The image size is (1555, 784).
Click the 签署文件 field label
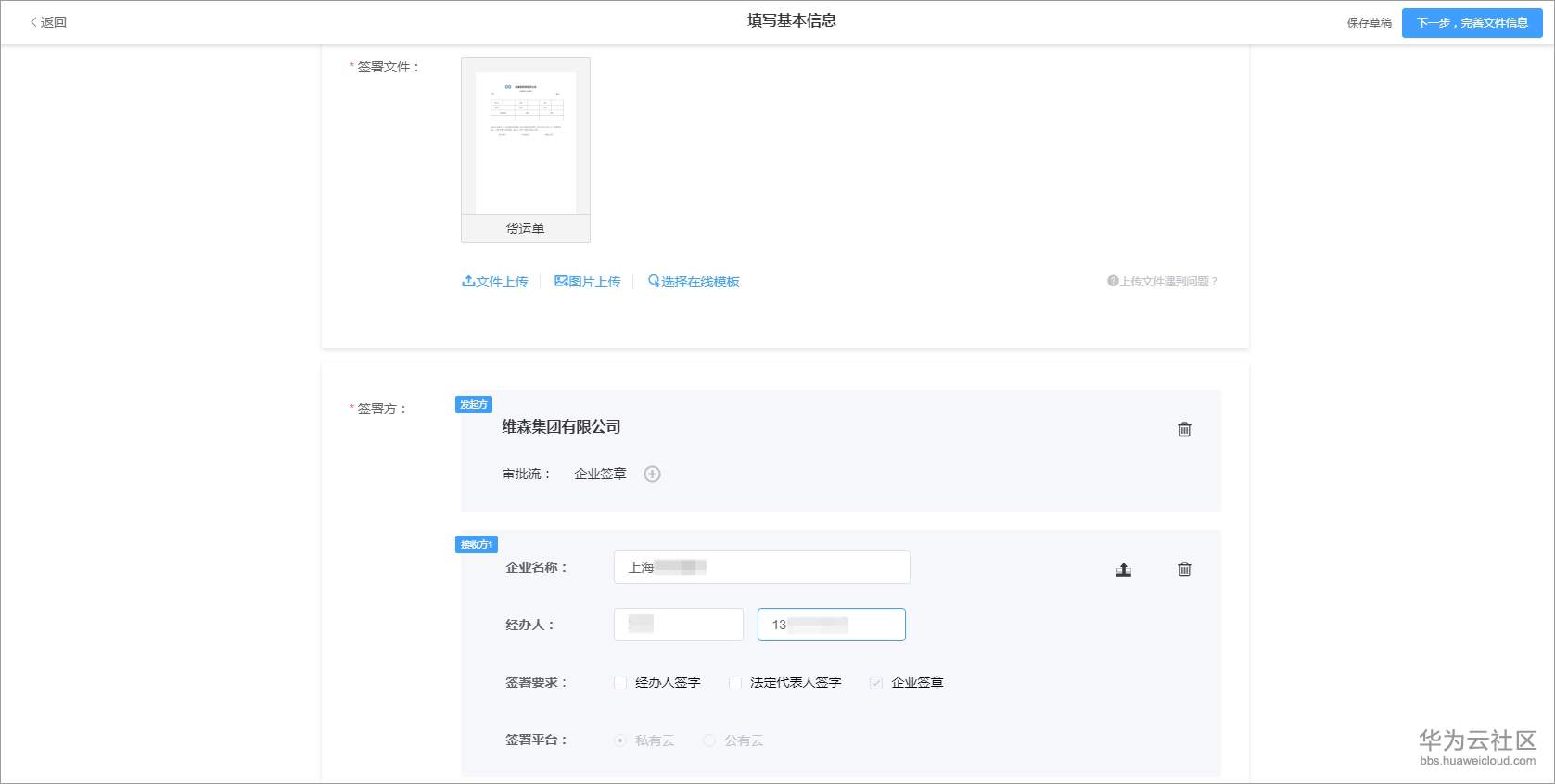[x=389, y=67]
